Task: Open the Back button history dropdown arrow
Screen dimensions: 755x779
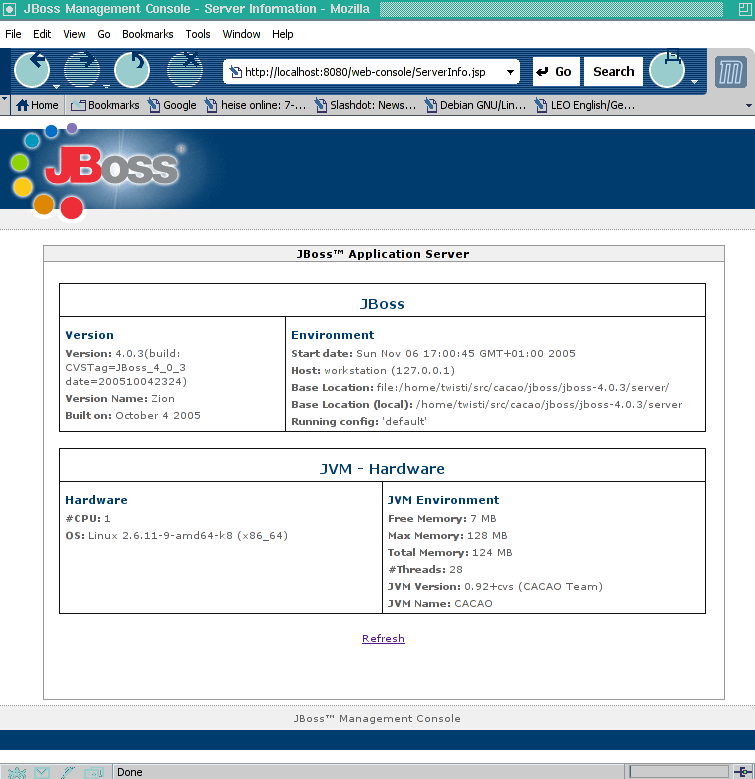Action: [56, 86]
